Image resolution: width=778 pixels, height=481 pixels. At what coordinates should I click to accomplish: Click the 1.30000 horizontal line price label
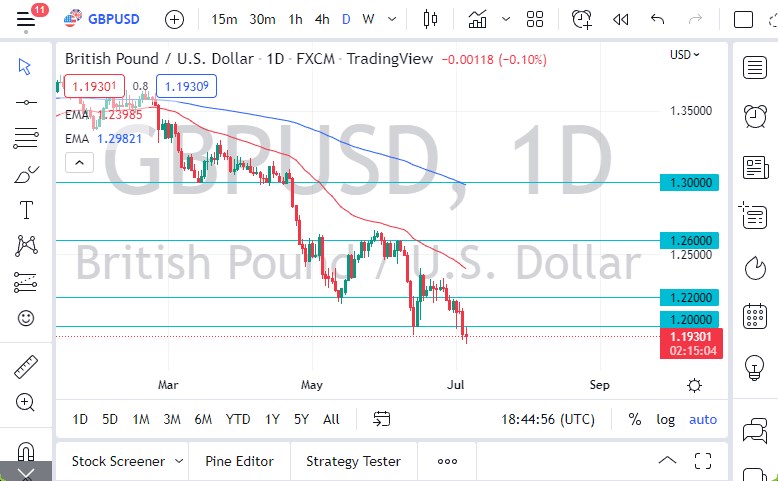point(690,183)
